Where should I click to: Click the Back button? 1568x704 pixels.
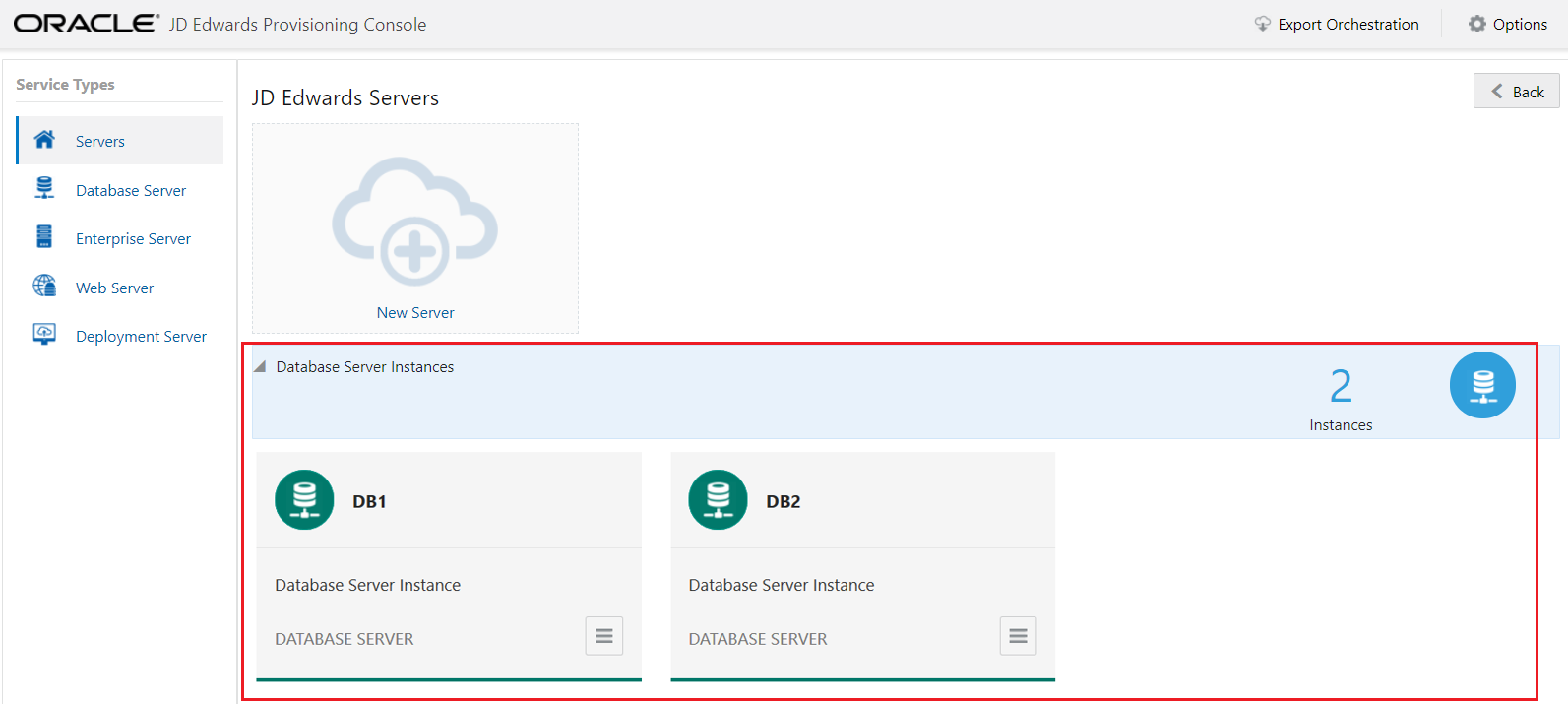[x=1517, y=91]
